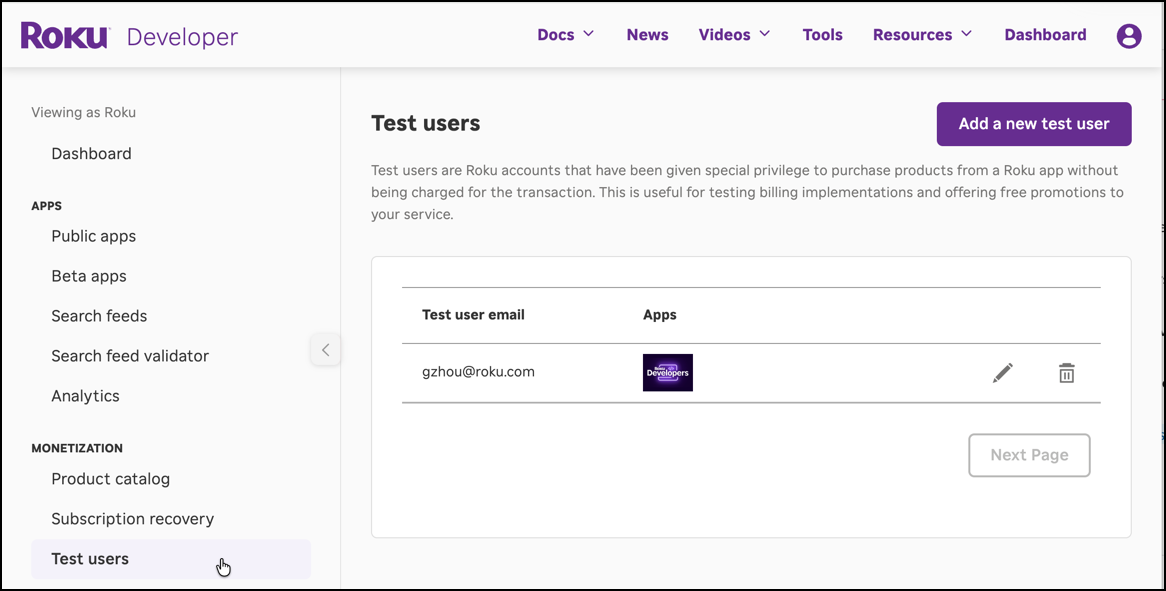The height and width of the screenshot is (591, 1166).
Task: Open the Product catalog
Action: pos(110,479)
